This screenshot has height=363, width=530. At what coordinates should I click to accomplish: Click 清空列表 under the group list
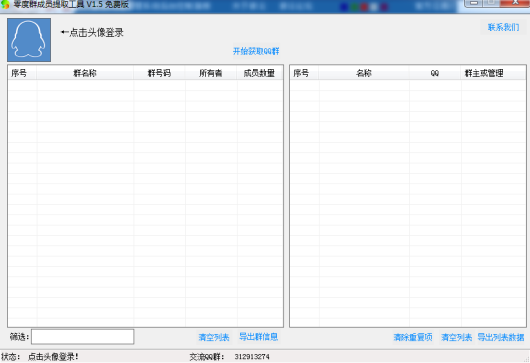(x=214, y=337)
